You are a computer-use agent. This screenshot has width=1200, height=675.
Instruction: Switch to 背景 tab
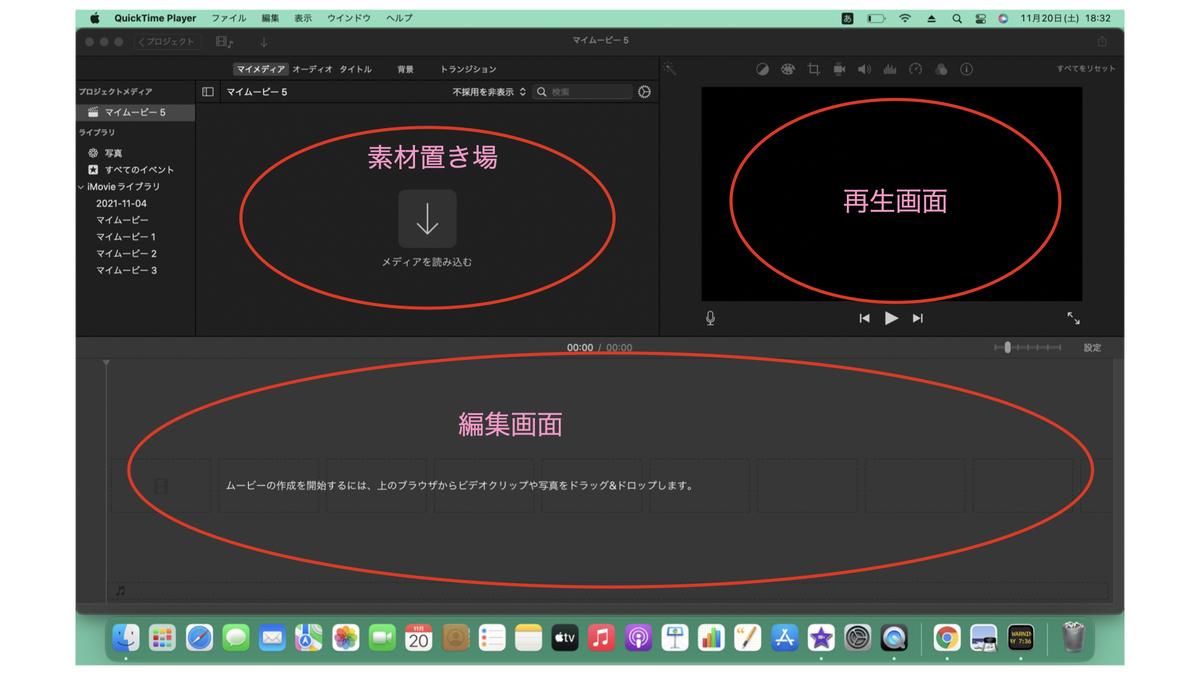tap(405, 69)
